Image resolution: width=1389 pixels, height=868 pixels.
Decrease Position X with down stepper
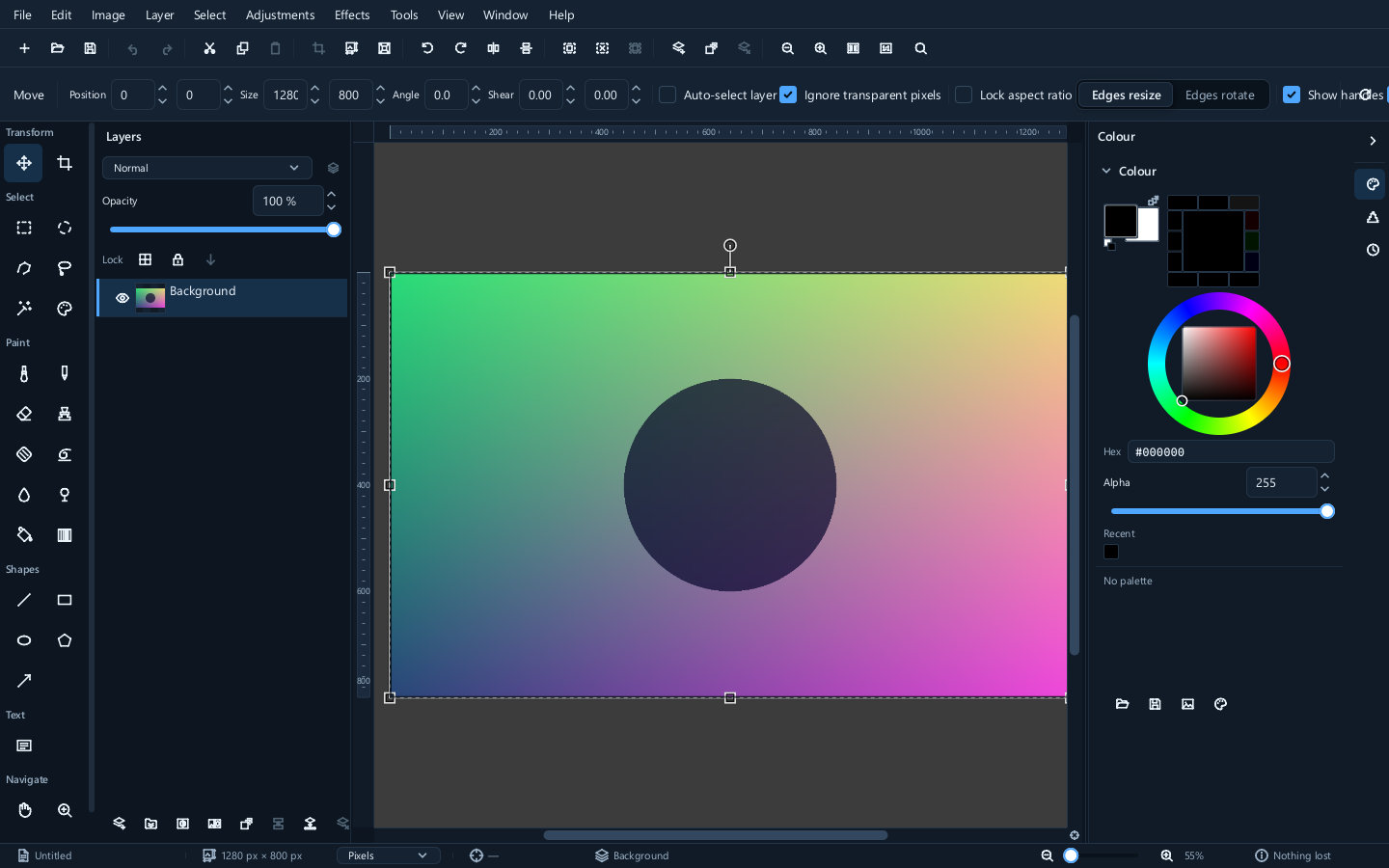162,101
